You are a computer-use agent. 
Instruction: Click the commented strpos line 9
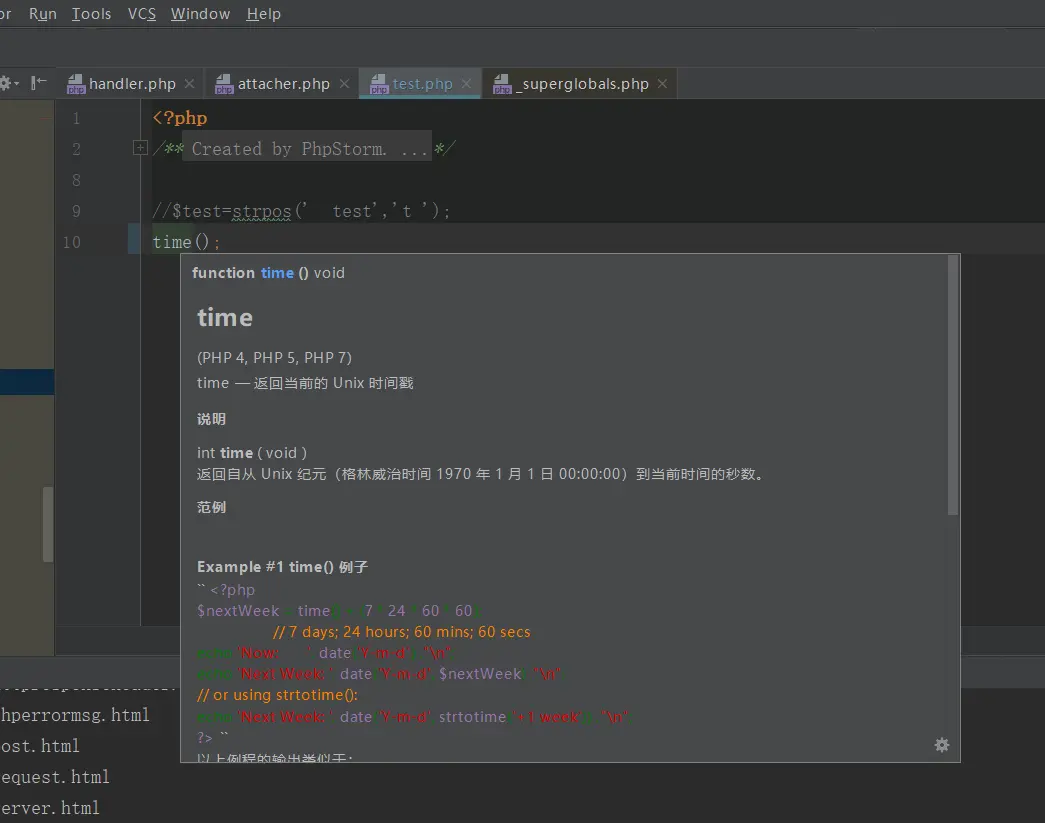click(x=301, y=211)
